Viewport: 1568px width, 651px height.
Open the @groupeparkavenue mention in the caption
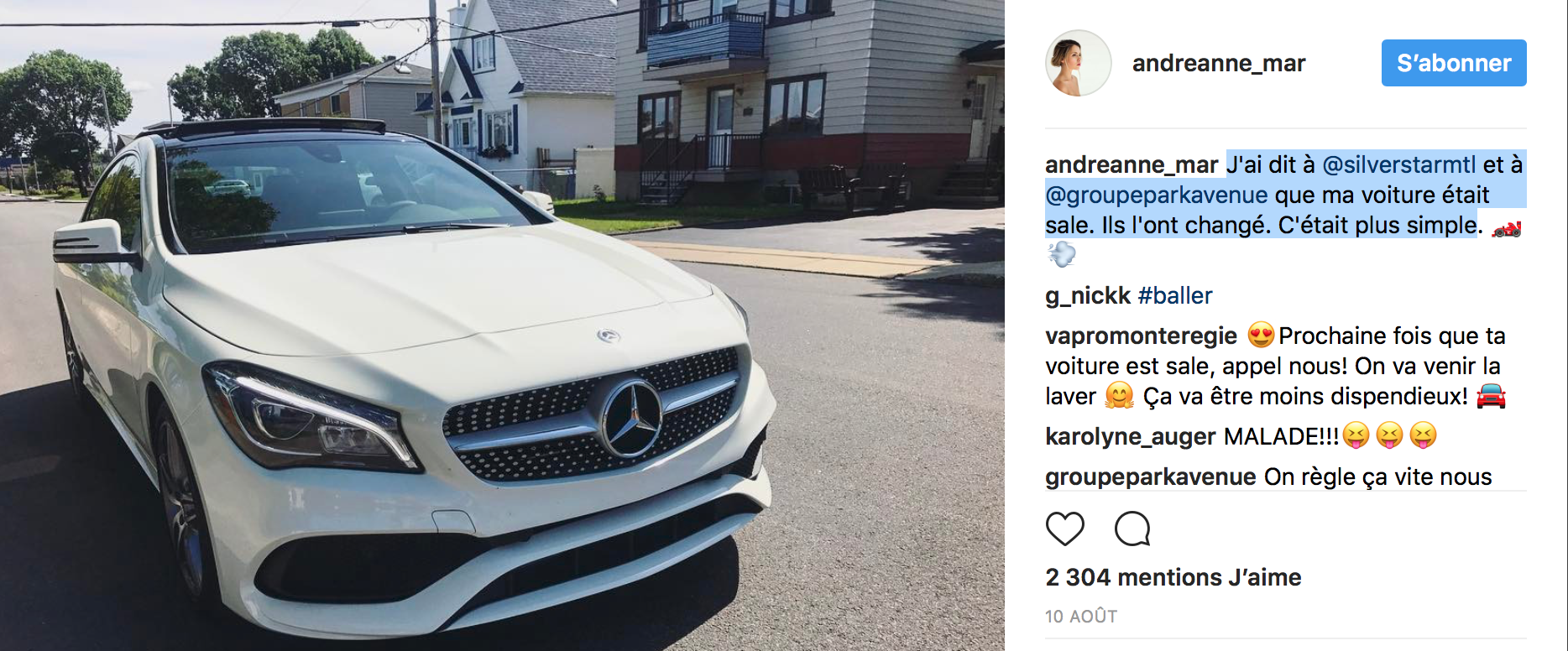[1157, 195]
